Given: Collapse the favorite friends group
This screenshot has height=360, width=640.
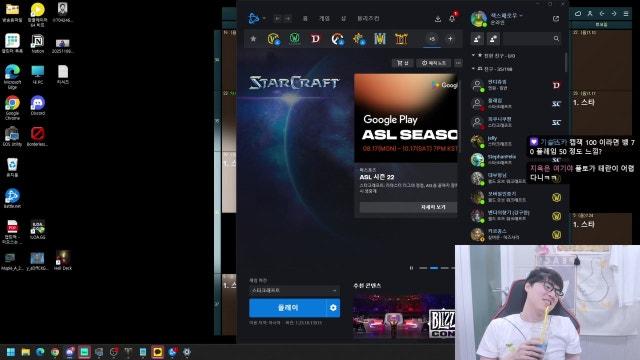Looking at the screenshot, I should point(473,55).
